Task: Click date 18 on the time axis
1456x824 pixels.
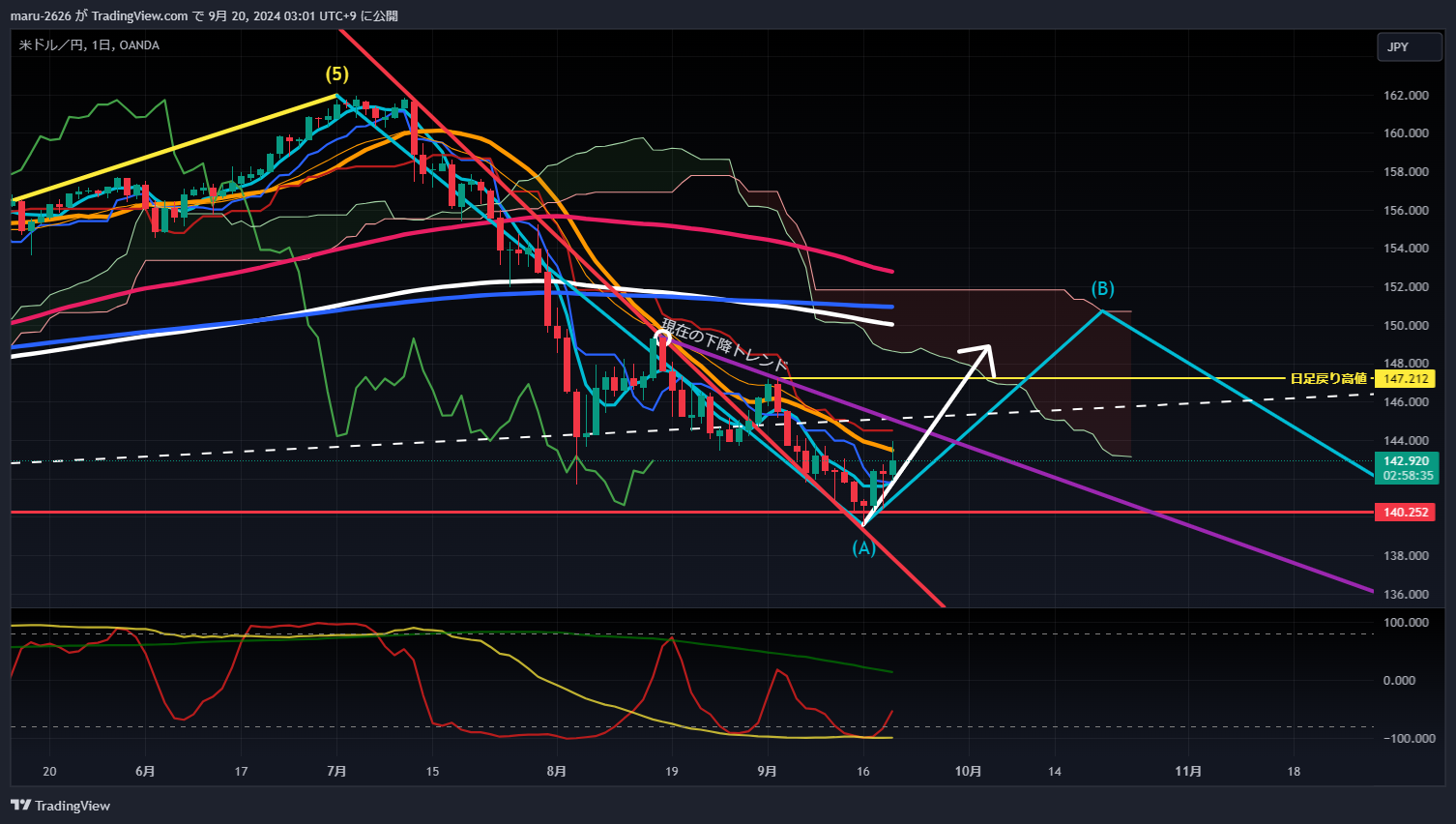Action: click(1294, 772)
